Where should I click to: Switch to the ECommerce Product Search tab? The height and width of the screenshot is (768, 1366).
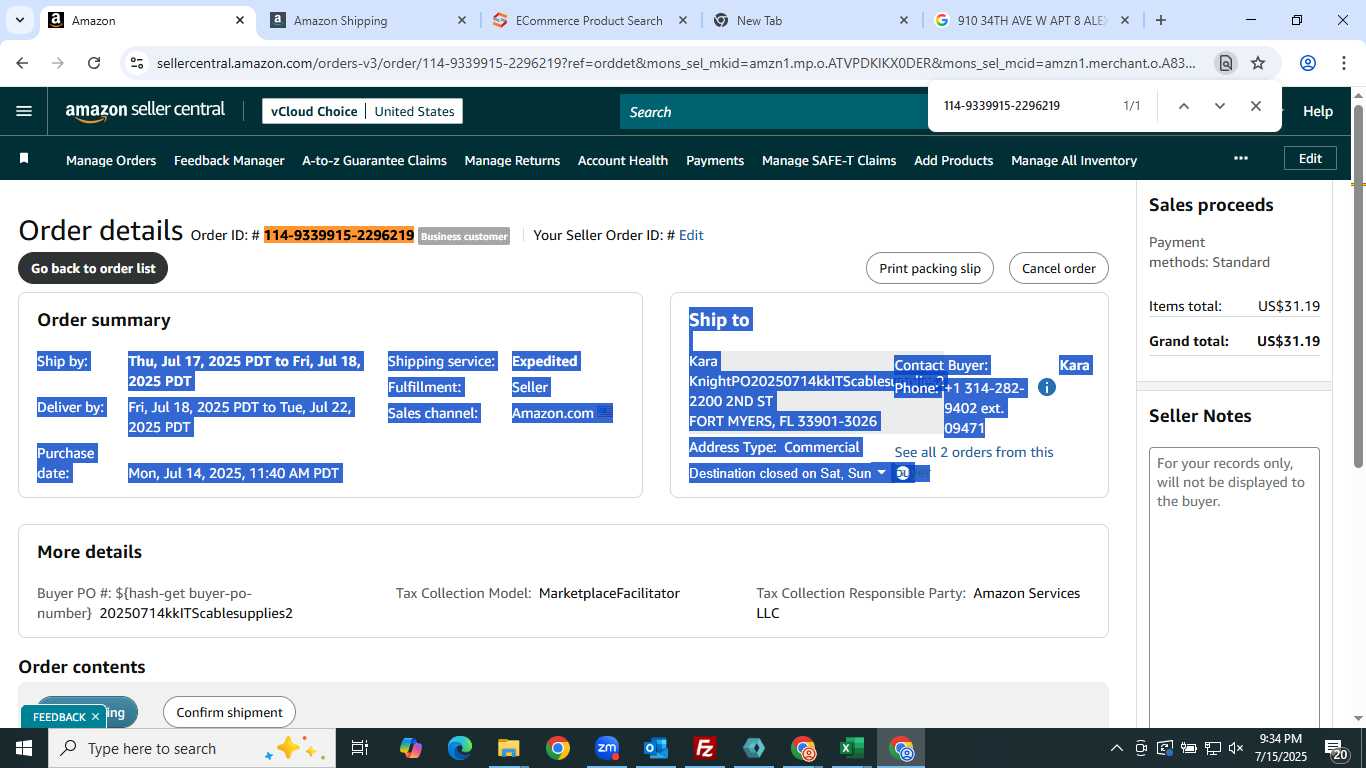pyautogui.click(x=589, y=20)
